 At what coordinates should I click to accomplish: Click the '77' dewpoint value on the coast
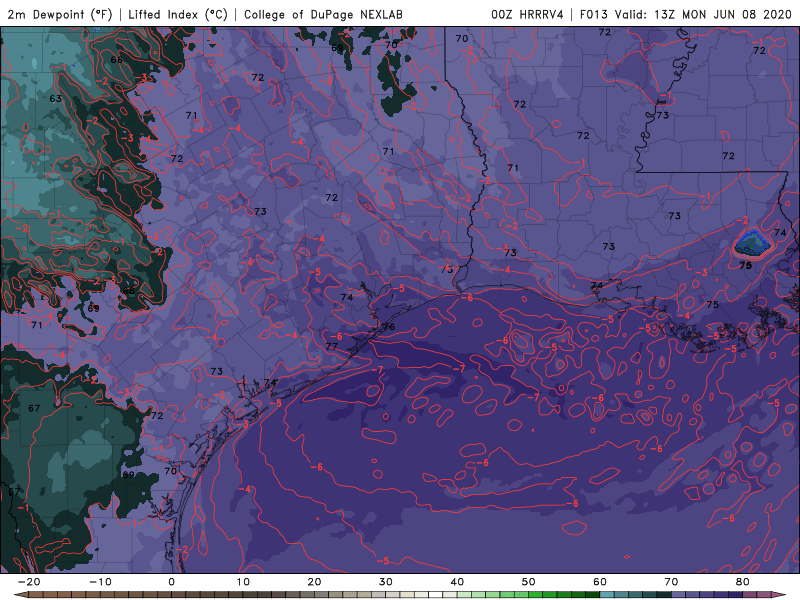[x=332, y=346]
